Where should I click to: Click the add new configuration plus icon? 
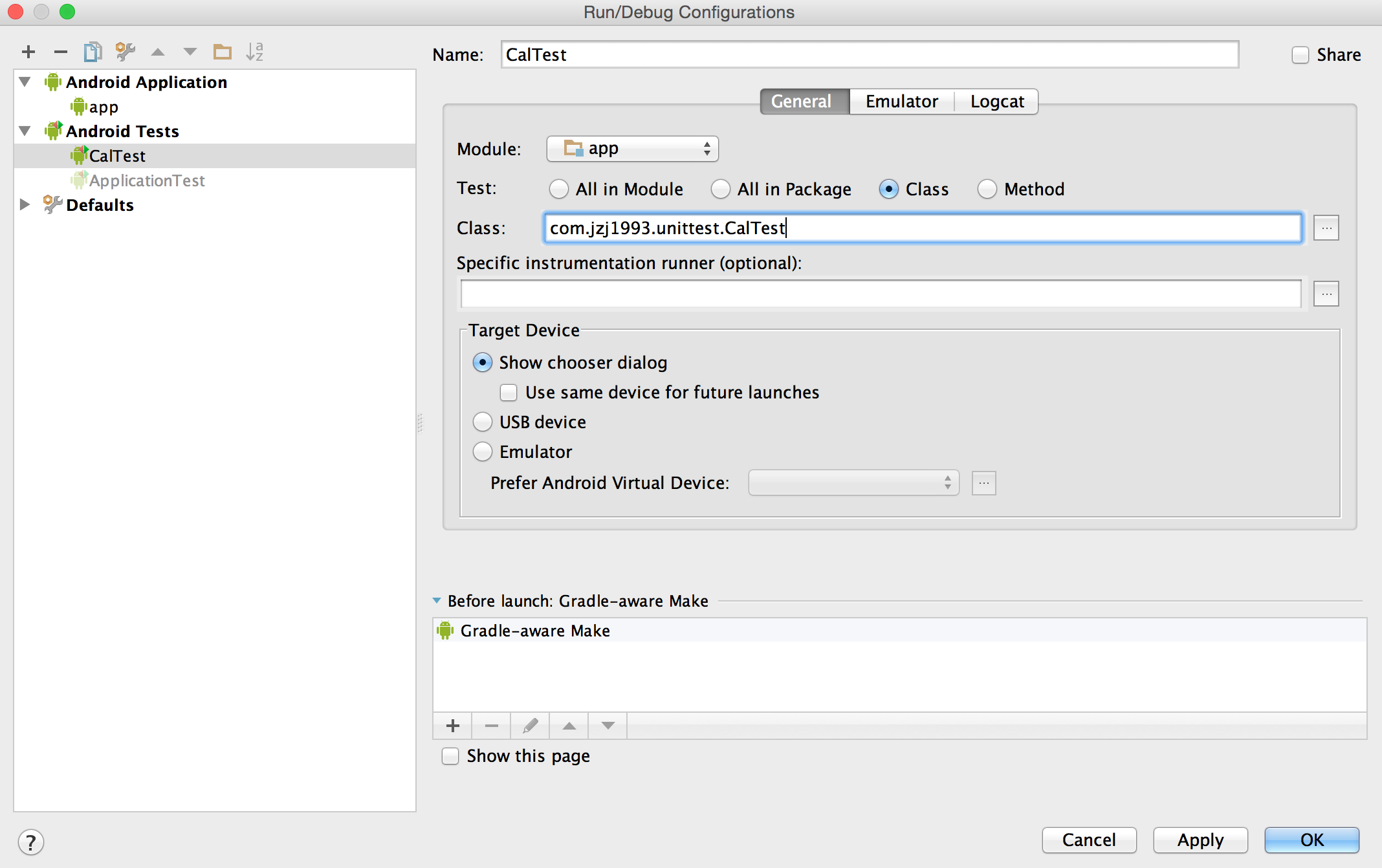point(28,52)
